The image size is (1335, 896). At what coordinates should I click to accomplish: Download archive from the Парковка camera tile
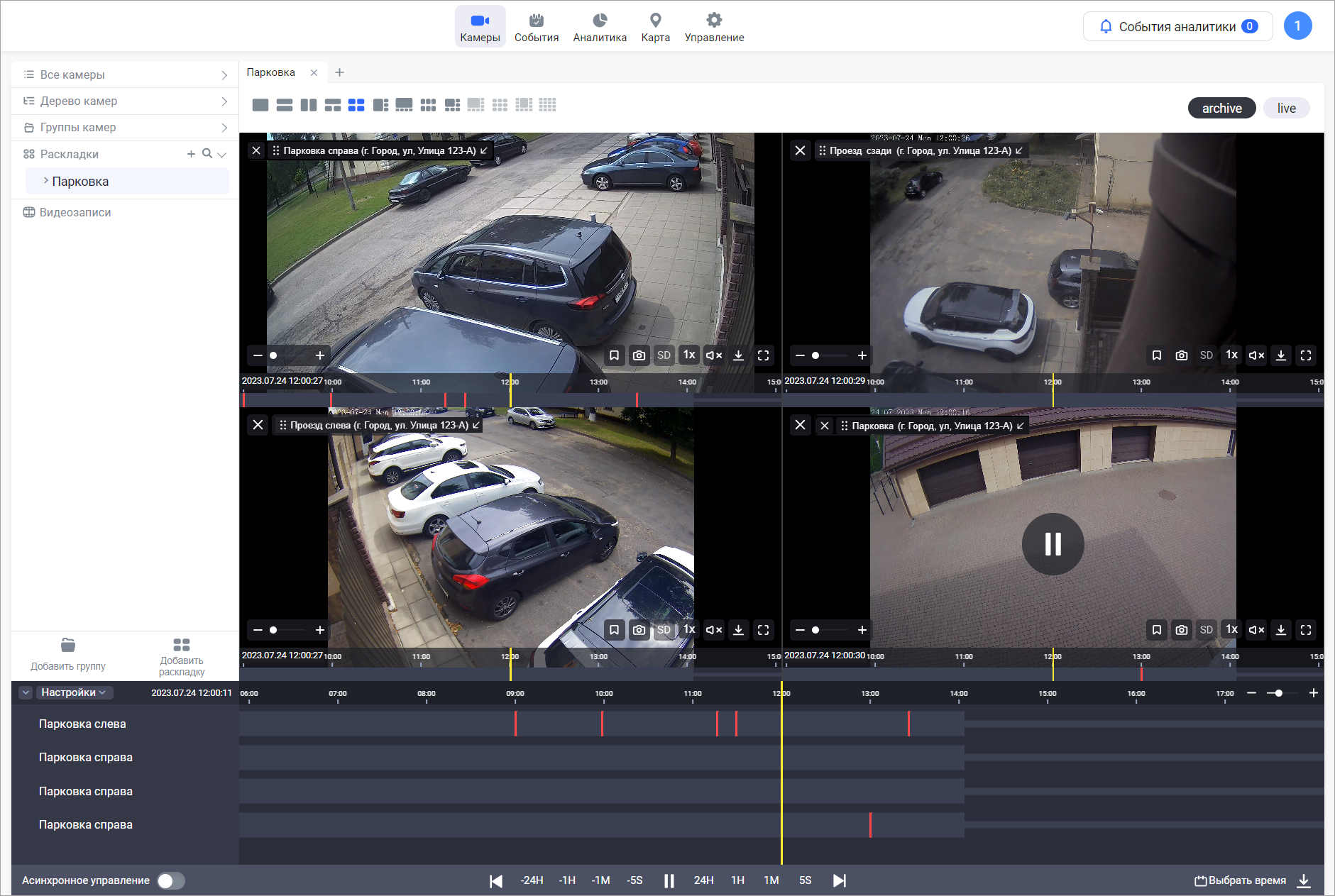[1280, 630]
